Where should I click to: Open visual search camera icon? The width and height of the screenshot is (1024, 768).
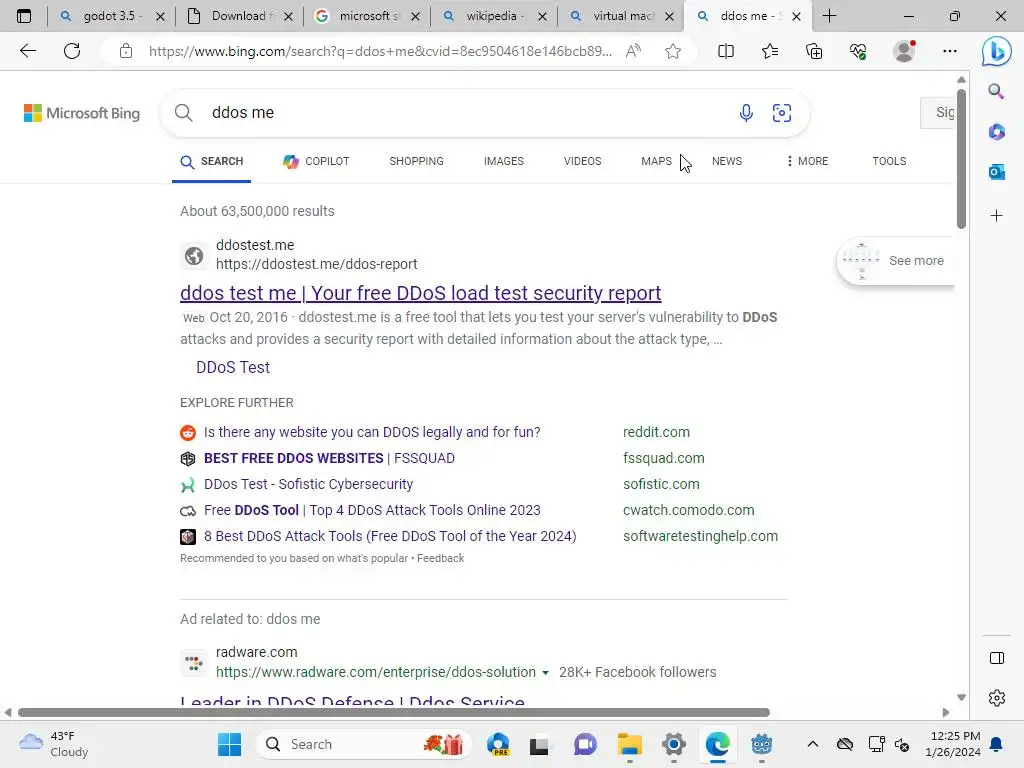(x=782, y=113)
